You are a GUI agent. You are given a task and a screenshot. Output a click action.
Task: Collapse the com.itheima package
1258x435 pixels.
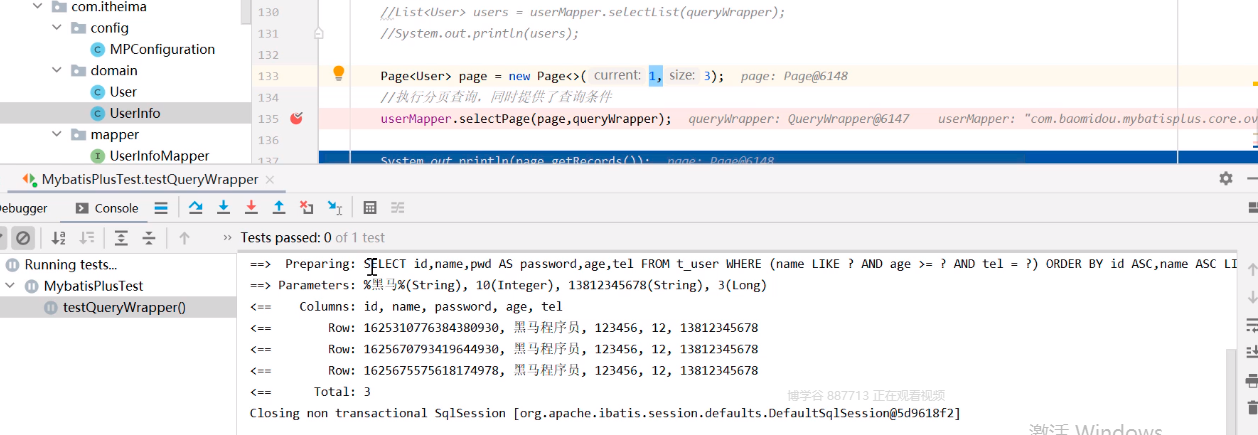click(38, 6)
